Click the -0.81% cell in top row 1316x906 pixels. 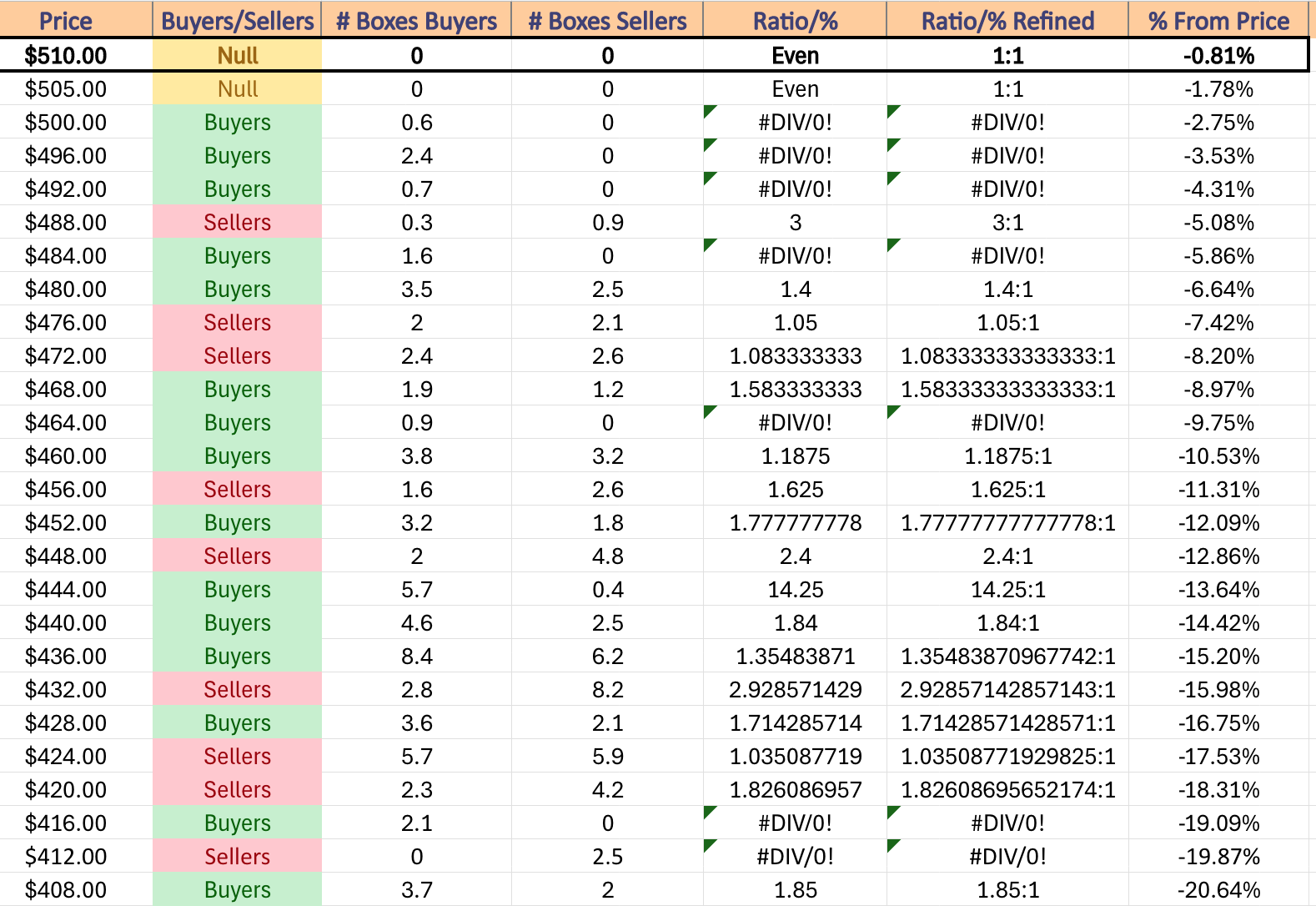(1218, 55)
